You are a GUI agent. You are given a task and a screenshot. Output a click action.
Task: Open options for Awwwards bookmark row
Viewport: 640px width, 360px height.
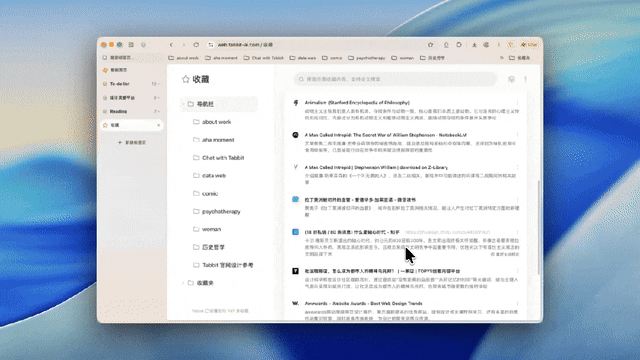pos(518,304)
